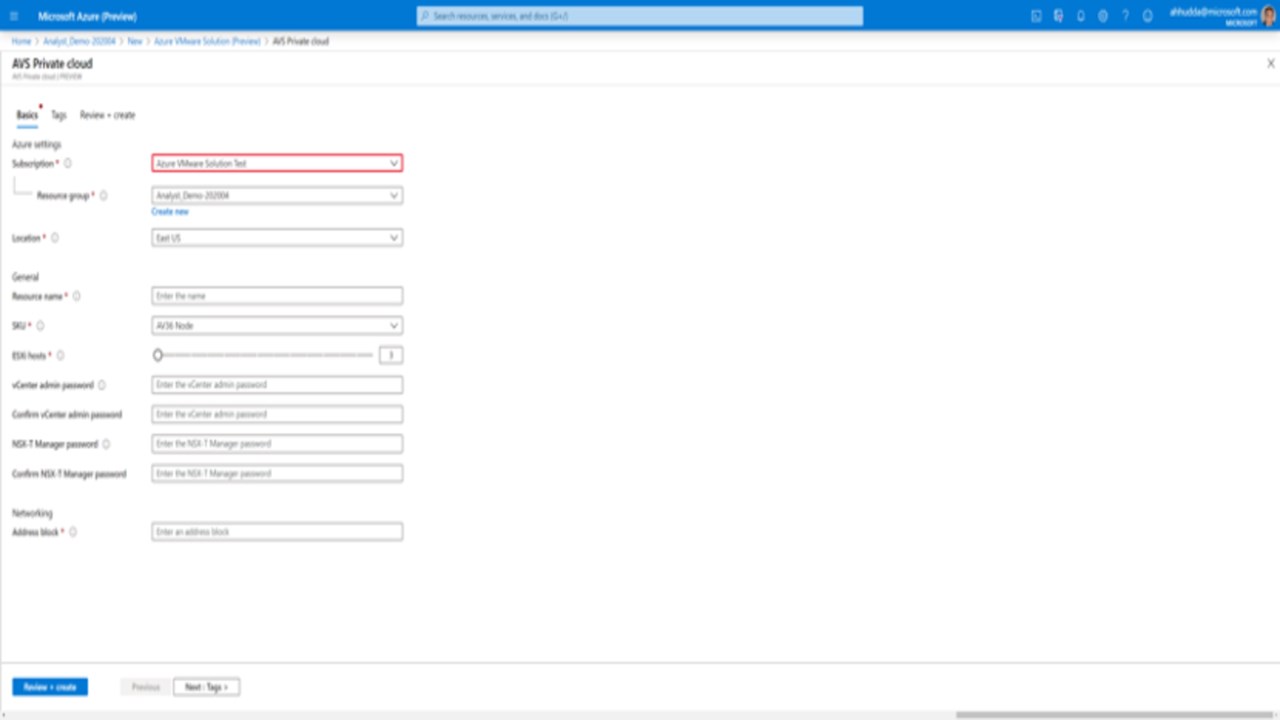Show info tooltip for SKU
1280x720 pixels.
click(41, 326)
